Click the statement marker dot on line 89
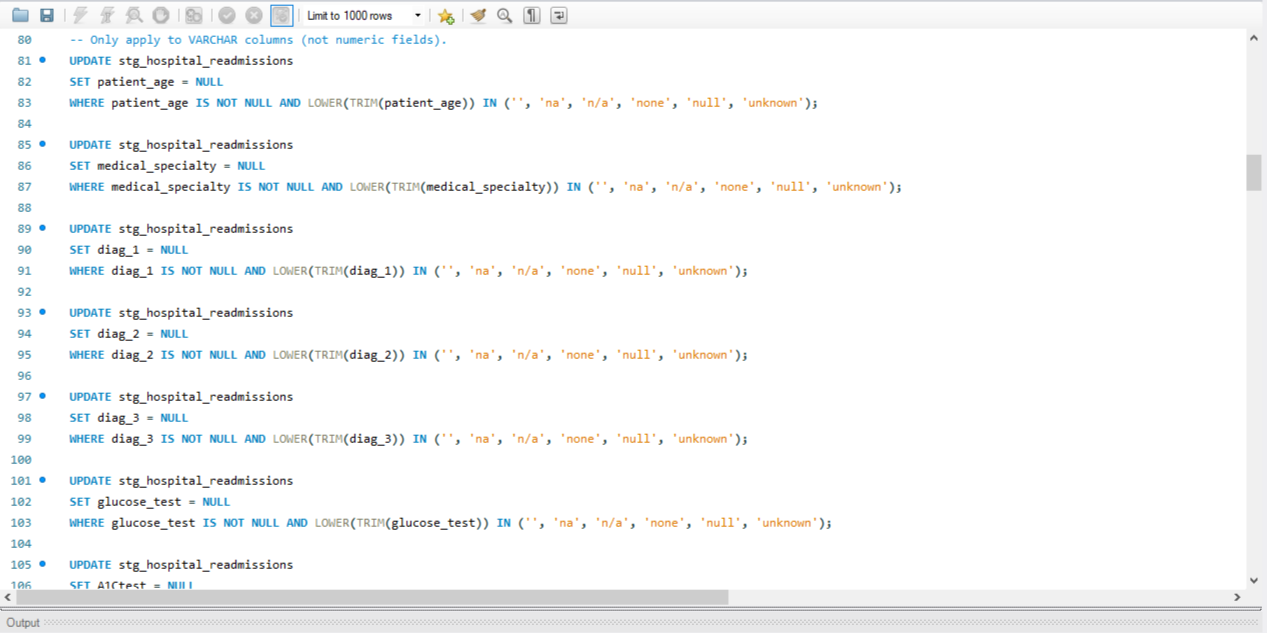The width and height of the screenshot is (1267, 633). 42,228
